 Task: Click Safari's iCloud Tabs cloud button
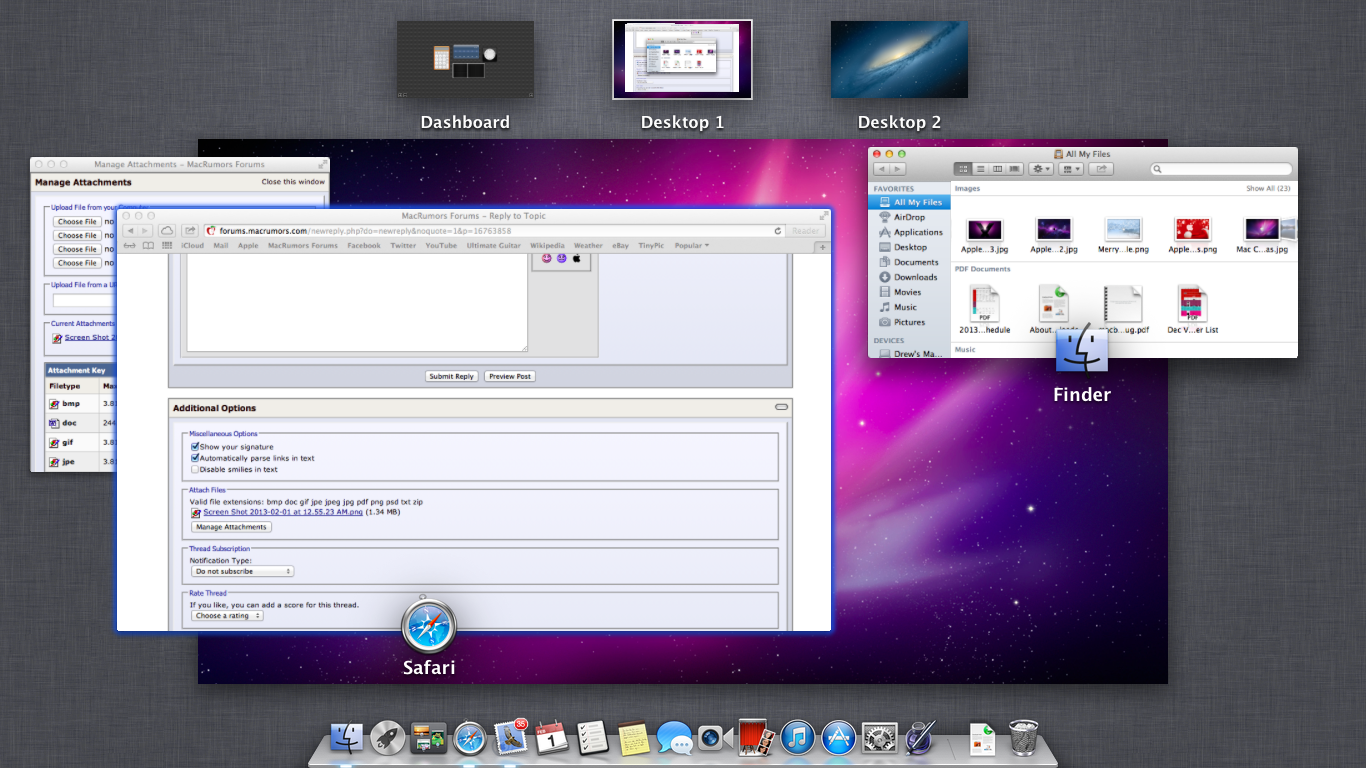tap(167, 230)
